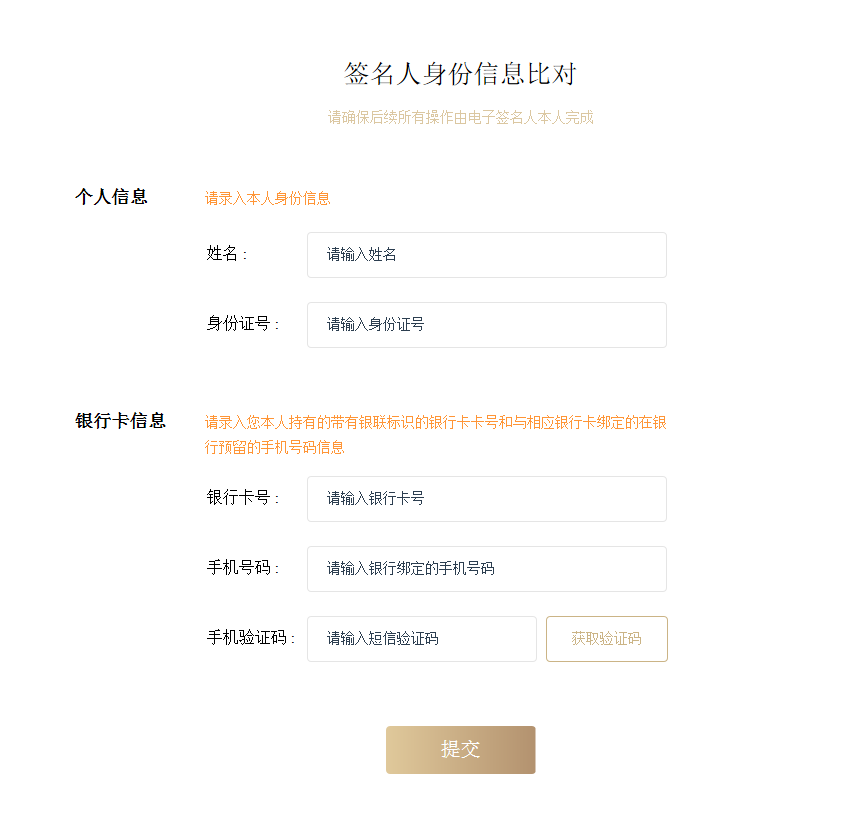Click the orange hint 请录入本人身份信息

pos(268,198)
